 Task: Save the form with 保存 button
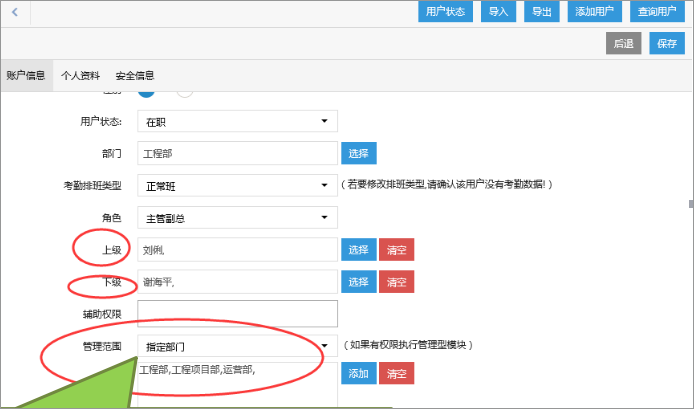click(x=667, y=43)
